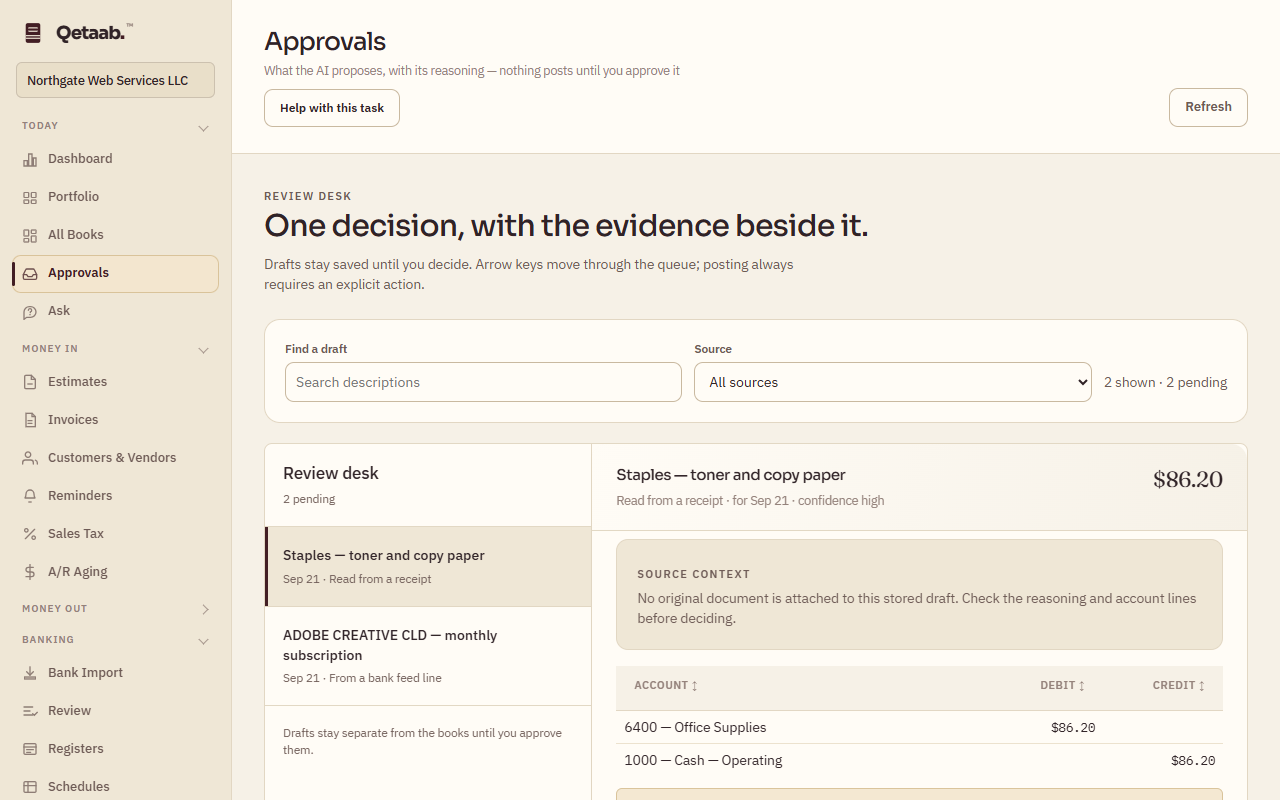Click the Approvals inbox icon
The width and height of the screenshot is (1280, 800).
pyautogui.click(x=30, y=273)
